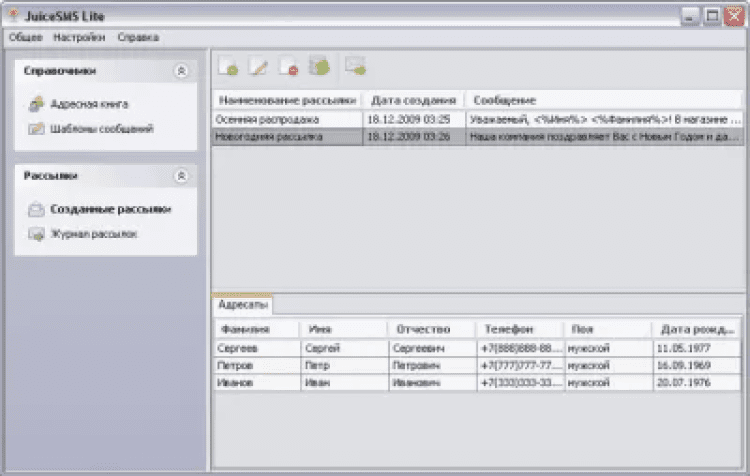Switch to the Адресаты tab
The width and height of the screenshot is (750, 476).
tap(243, 305)
